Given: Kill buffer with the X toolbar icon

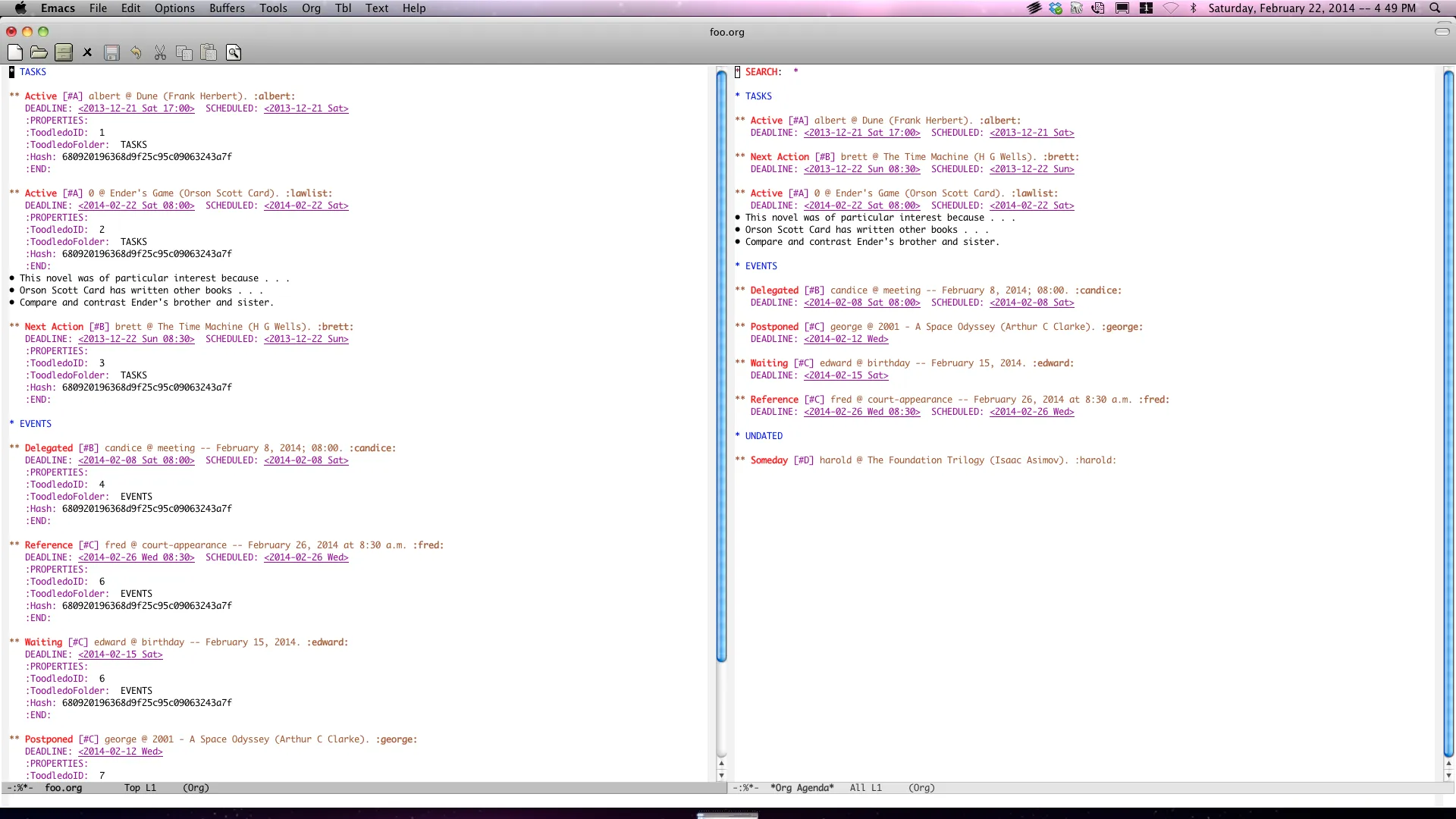Looking at the screenshot, I should click(x=87, y=52).
